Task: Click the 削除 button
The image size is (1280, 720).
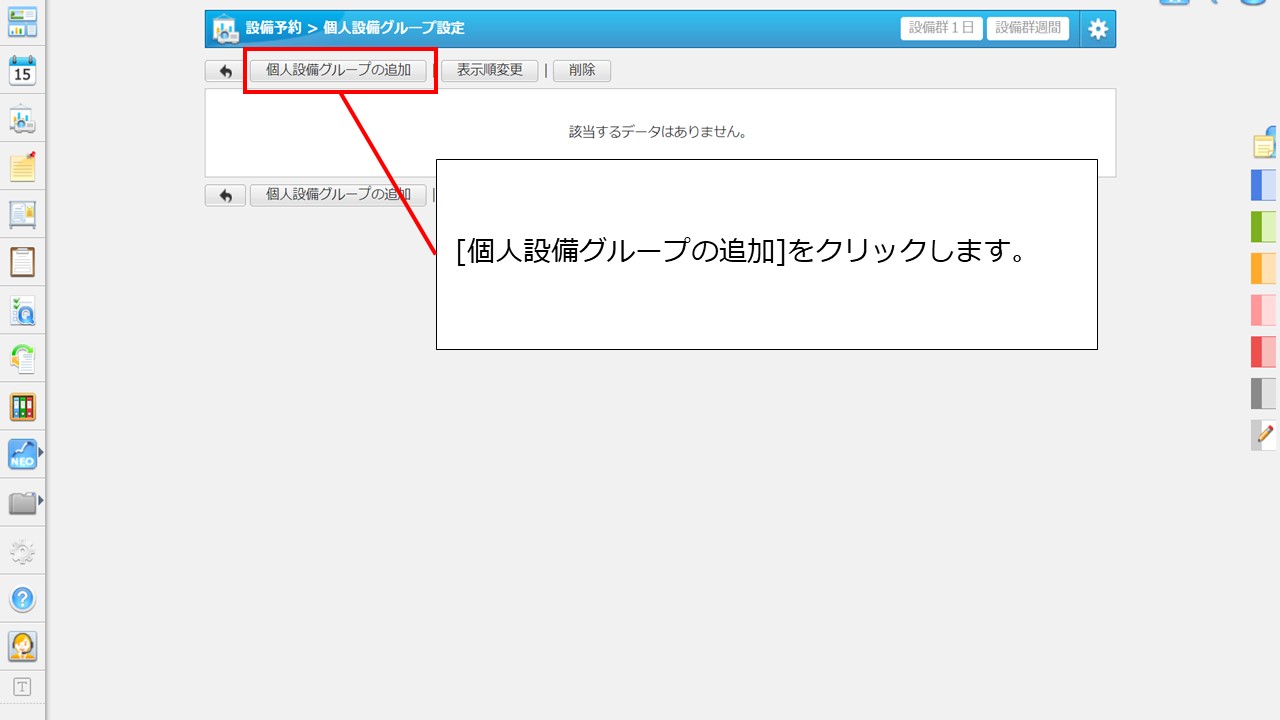Action: click(x=582, y=71)
